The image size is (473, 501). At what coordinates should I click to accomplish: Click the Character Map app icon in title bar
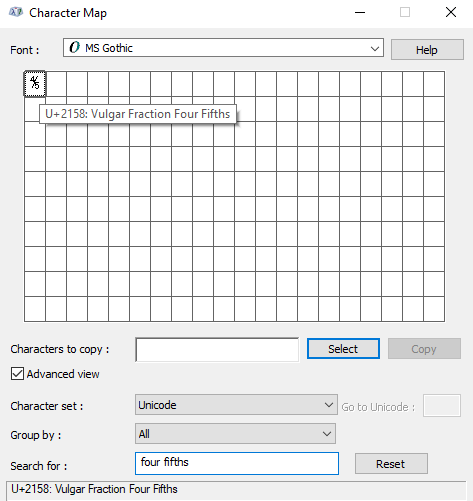pos(16,13)
